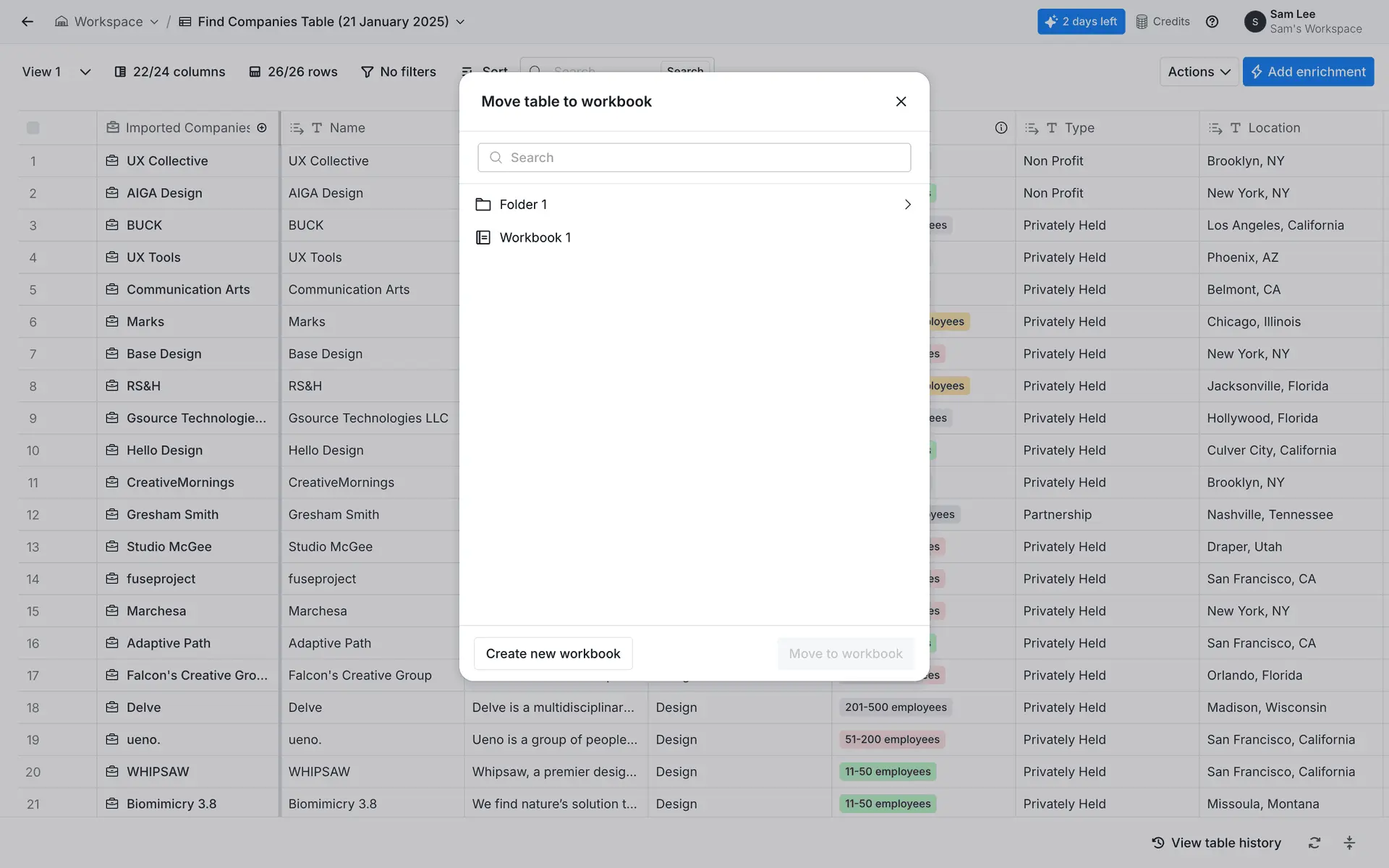1389x868 pixels.
Task: Click the info icon in column header
Action: coord(1001,128)
